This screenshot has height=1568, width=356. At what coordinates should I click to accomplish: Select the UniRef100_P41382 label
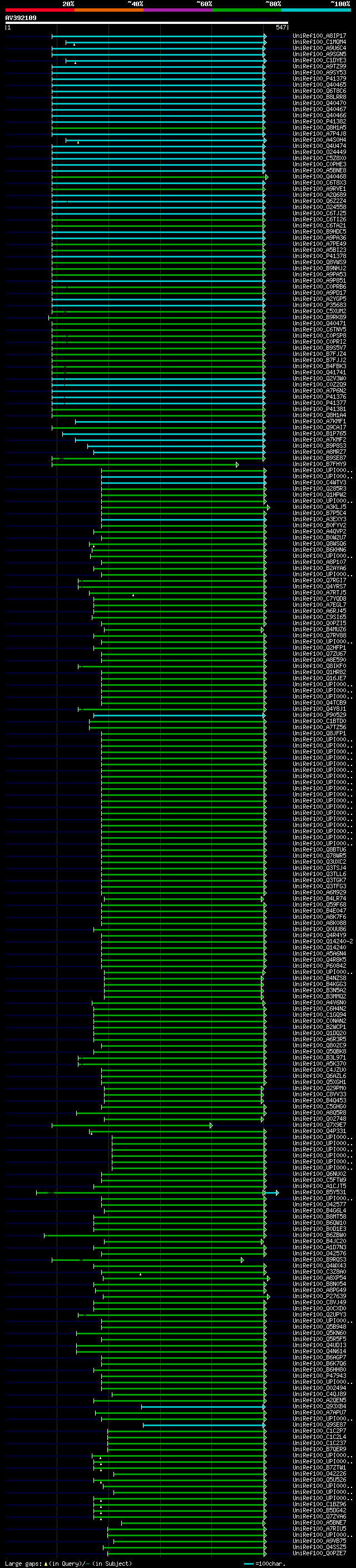point(319,121)
